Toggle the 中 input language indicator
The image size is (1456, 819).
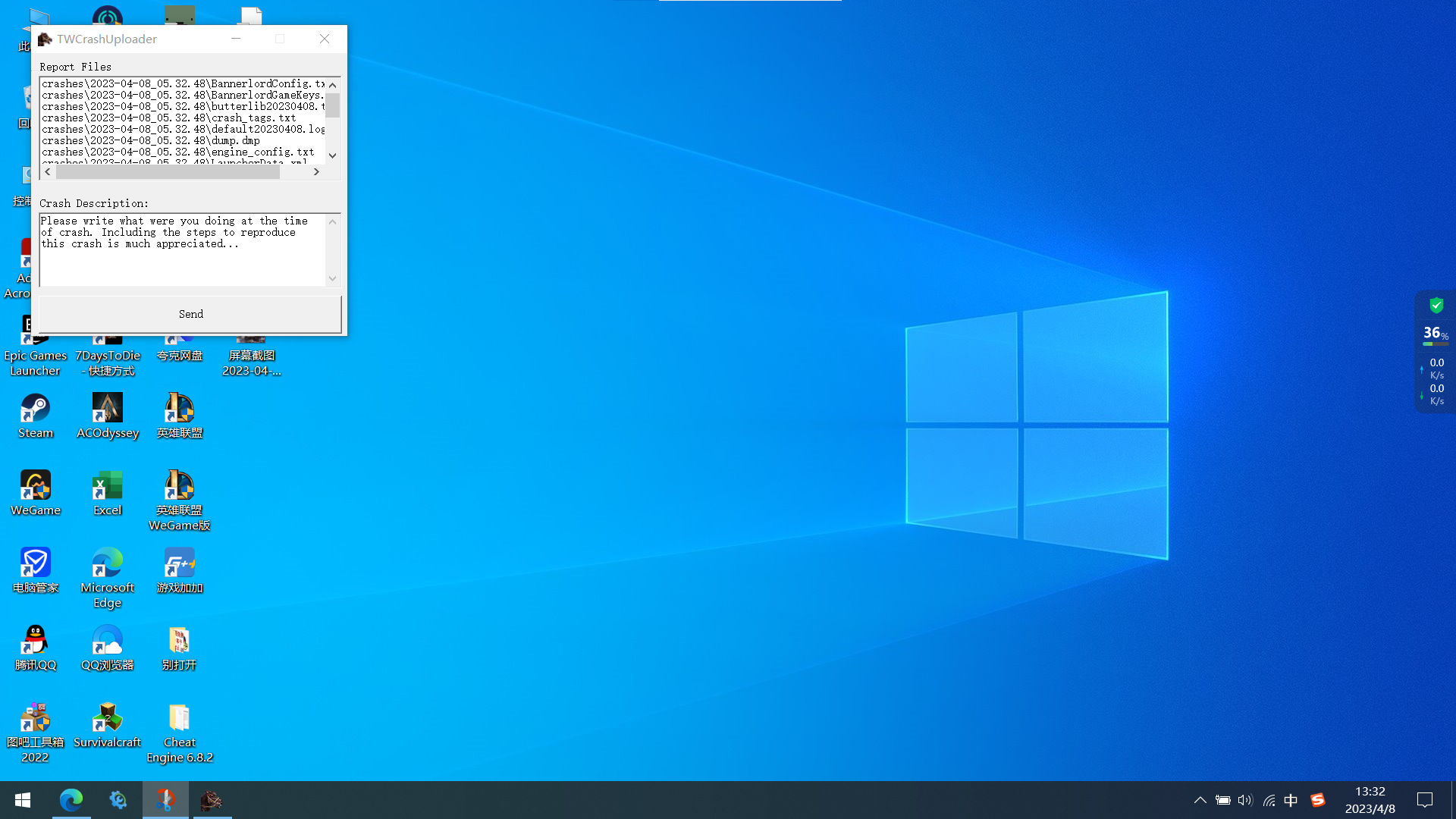1291,800
